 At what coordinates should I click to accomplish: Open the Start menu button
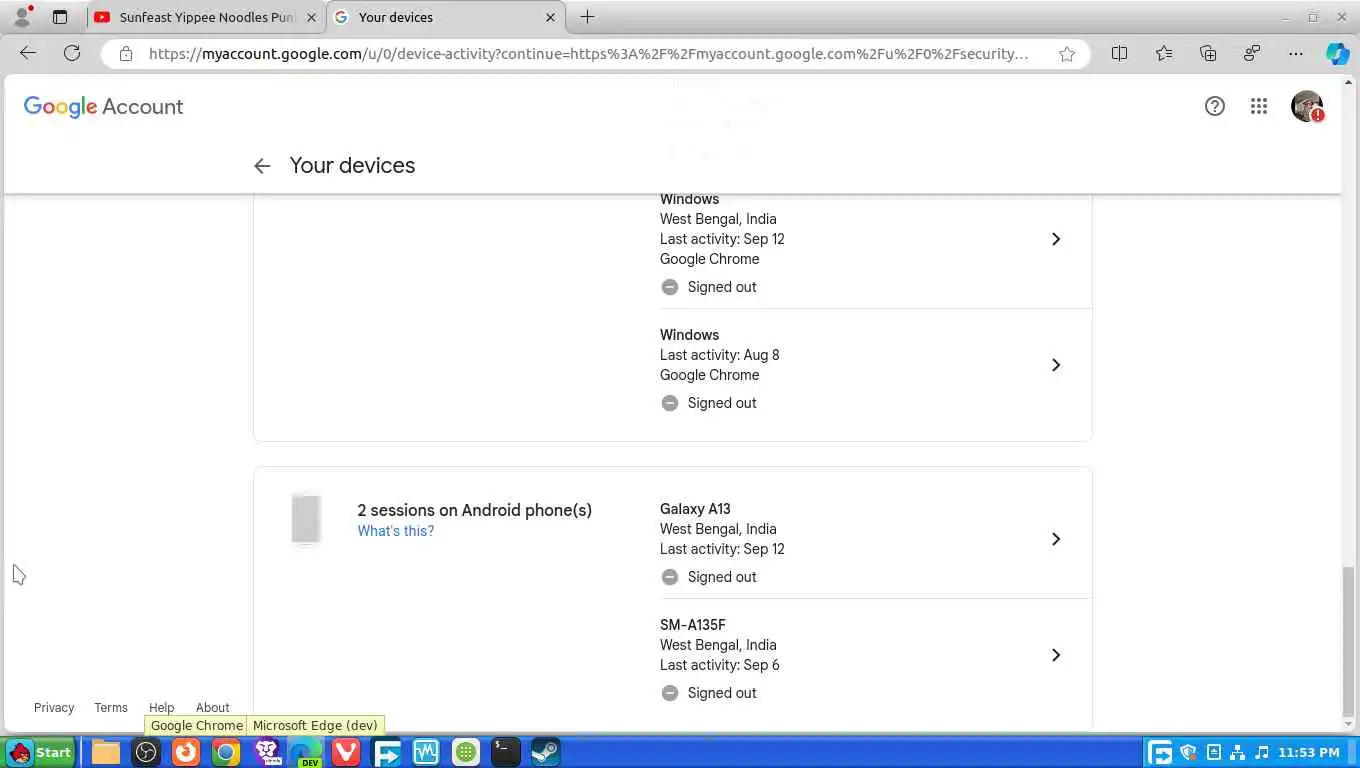[x=40, y=752]
